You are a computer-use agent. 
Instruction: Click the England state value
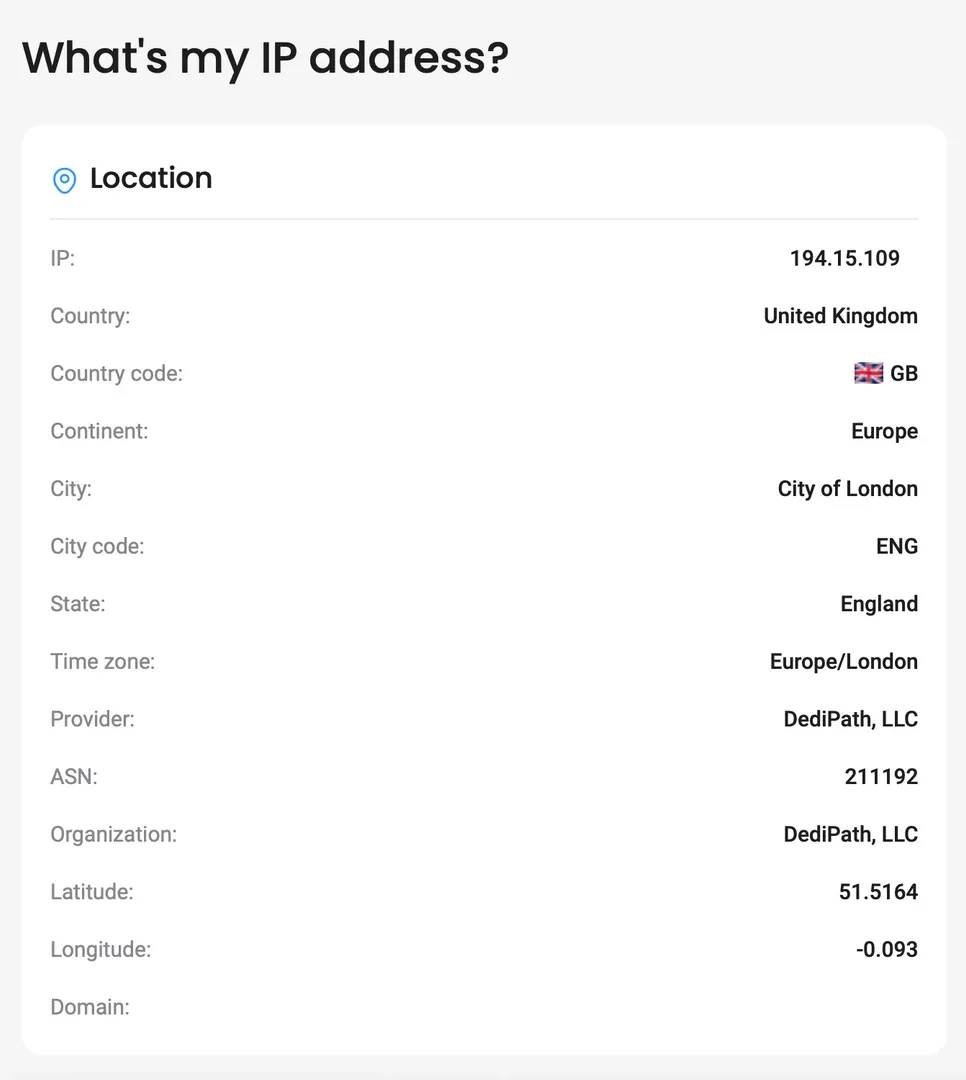click(879, 604)
